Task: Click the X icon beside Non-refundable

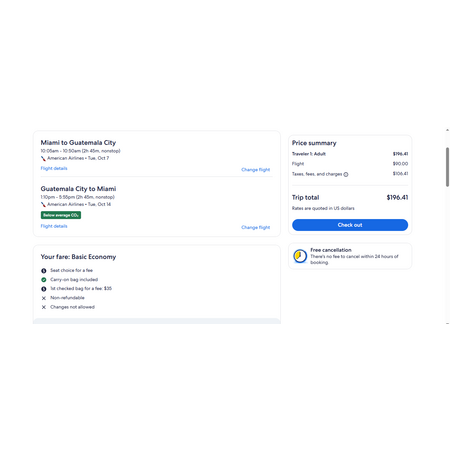Action: [44, 298]
